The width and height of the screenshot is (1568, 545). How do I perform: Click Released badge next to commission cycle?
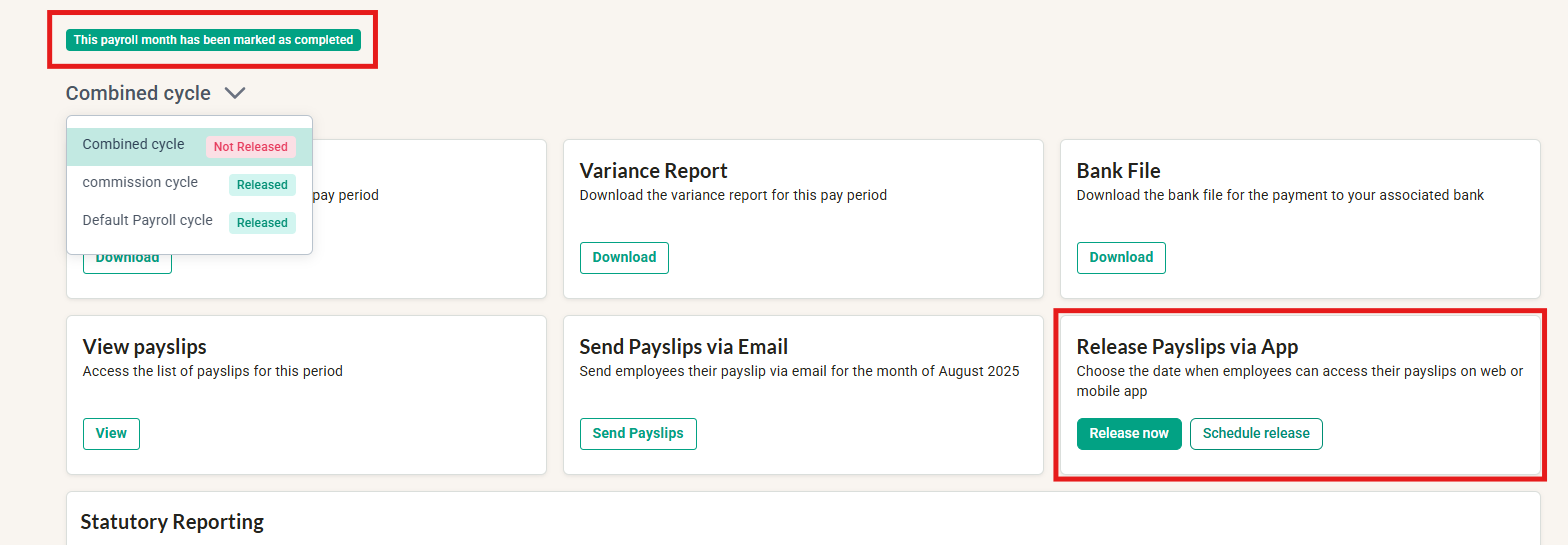[262, 185]
